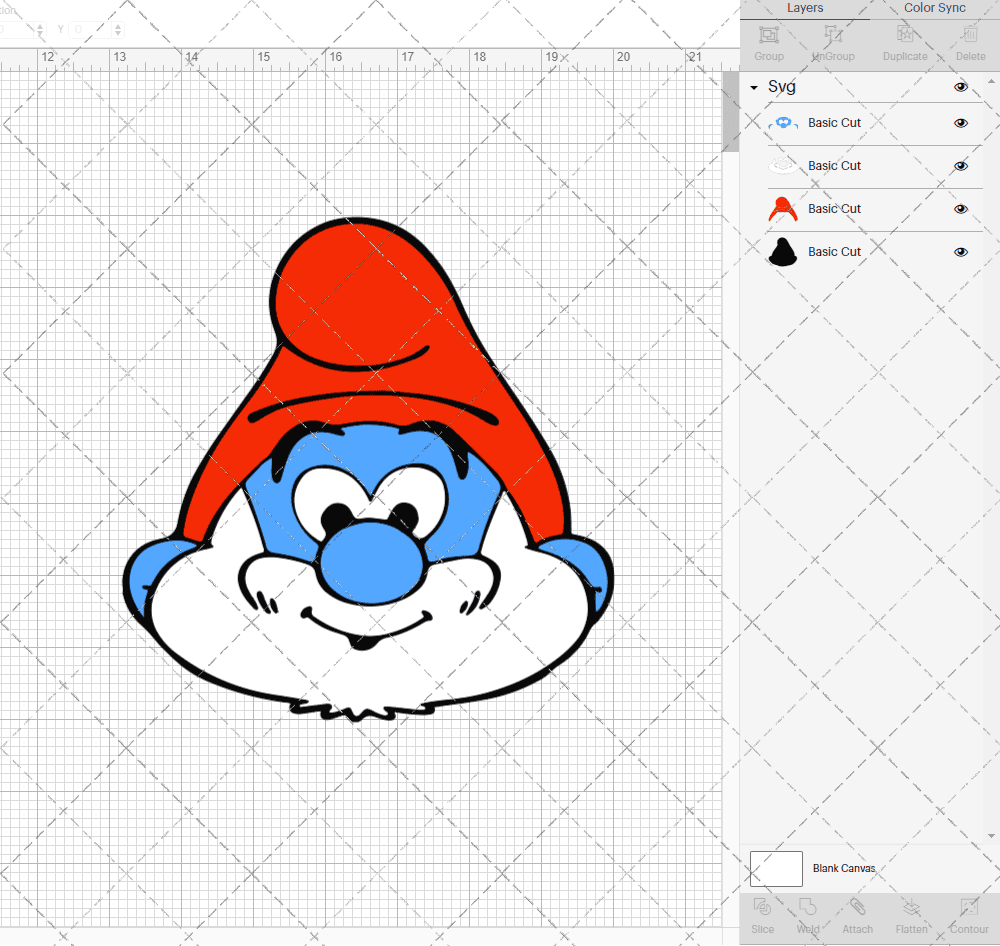Click the Group icon in Layers toolbar
Viewport: 1000px width, 946px height.
point(768,34)
